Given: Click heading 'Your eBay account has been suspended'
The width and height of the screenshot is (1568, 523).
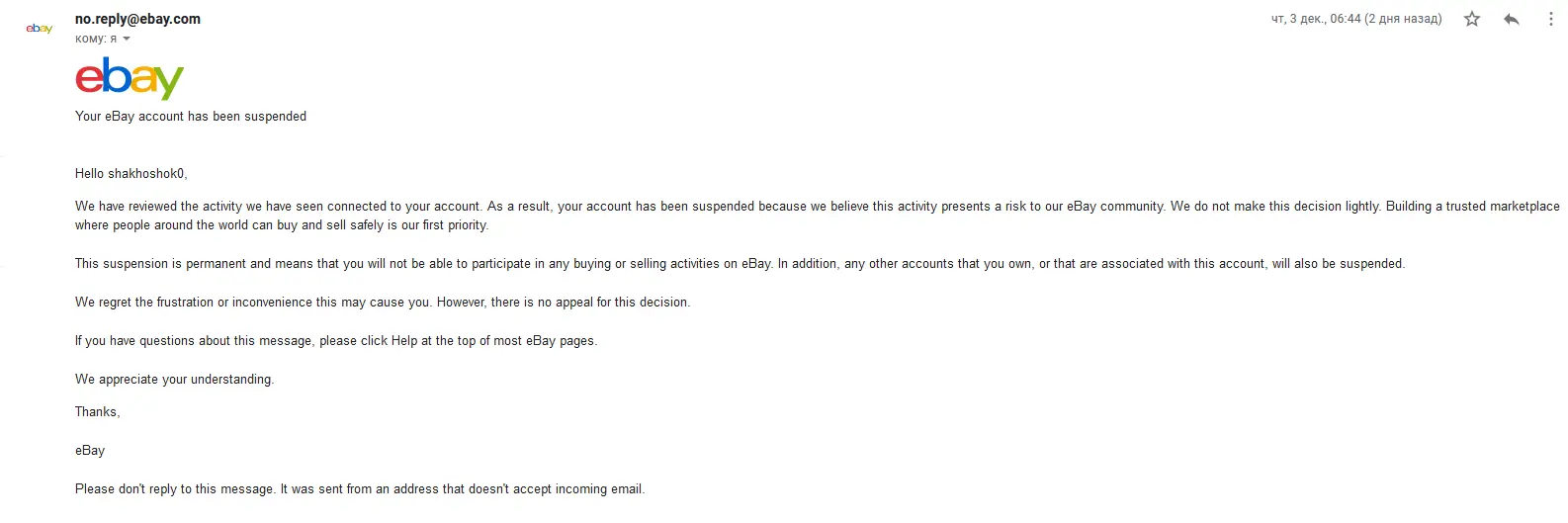Looking at the screenshot, I should (x=191, y=116).
